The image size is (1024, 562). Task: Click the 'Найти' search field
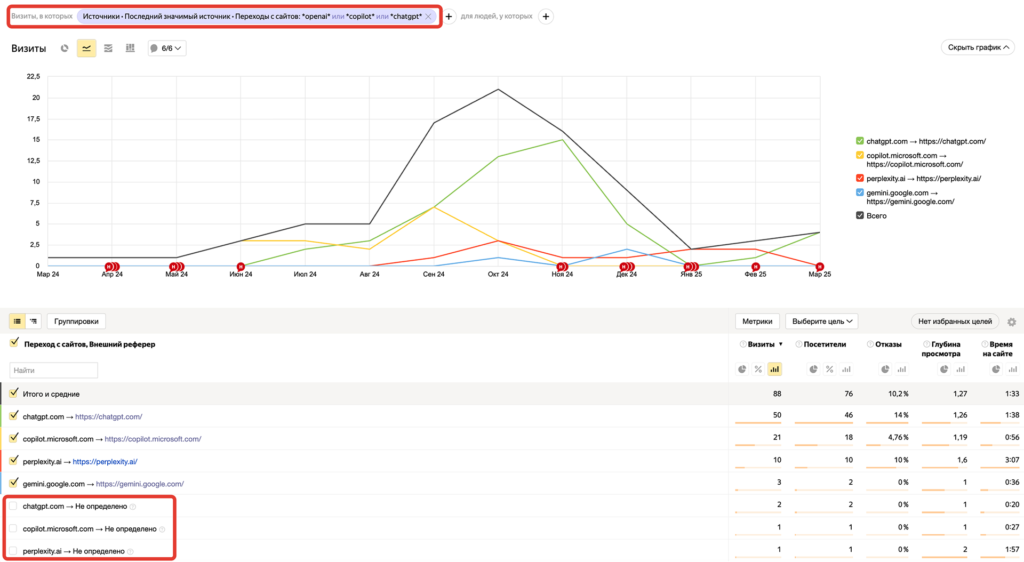point(54,370)
